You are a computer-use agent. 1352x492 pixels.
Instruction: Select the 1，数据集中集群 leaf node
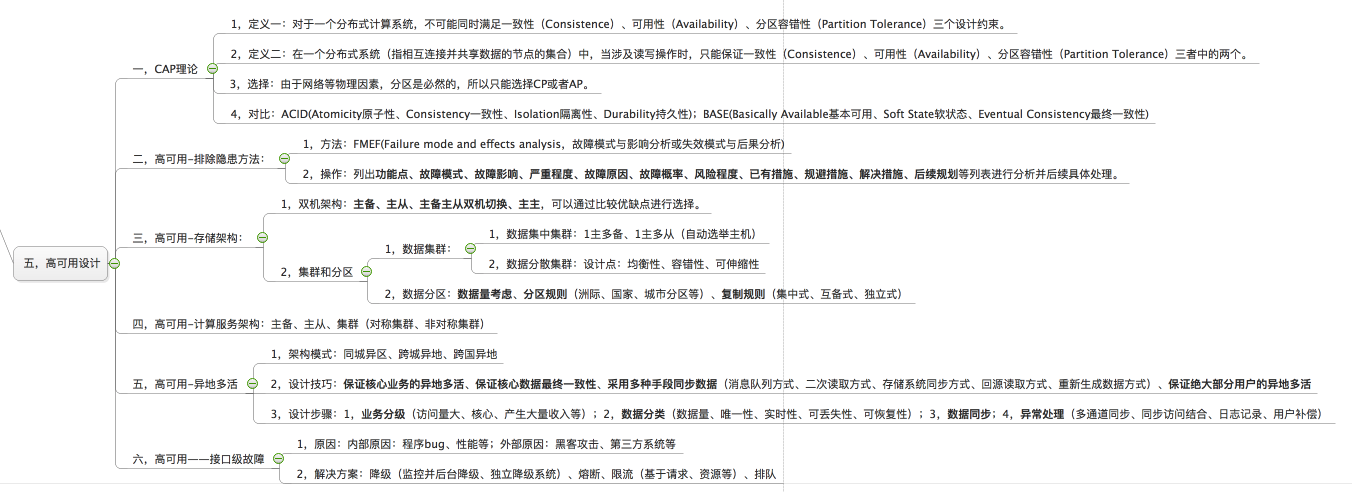coord(624,234)
